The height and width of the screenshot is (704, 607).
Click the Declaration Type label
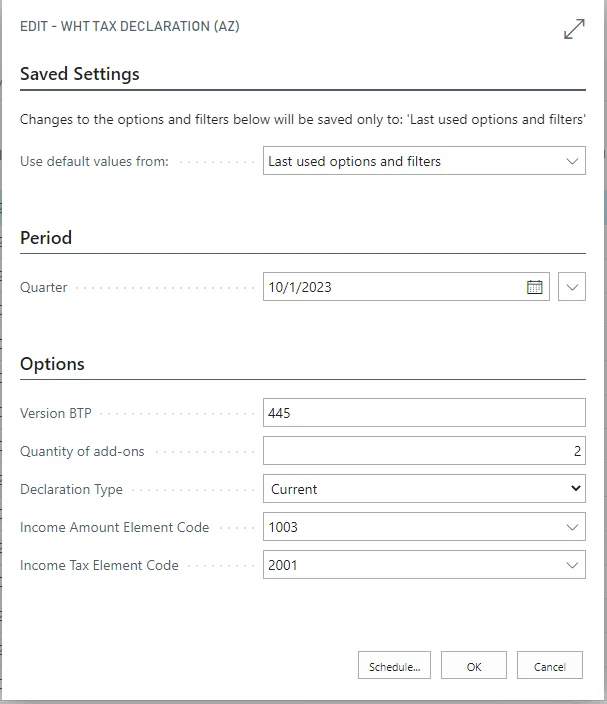pyautogui.click(x=72, y=490)
